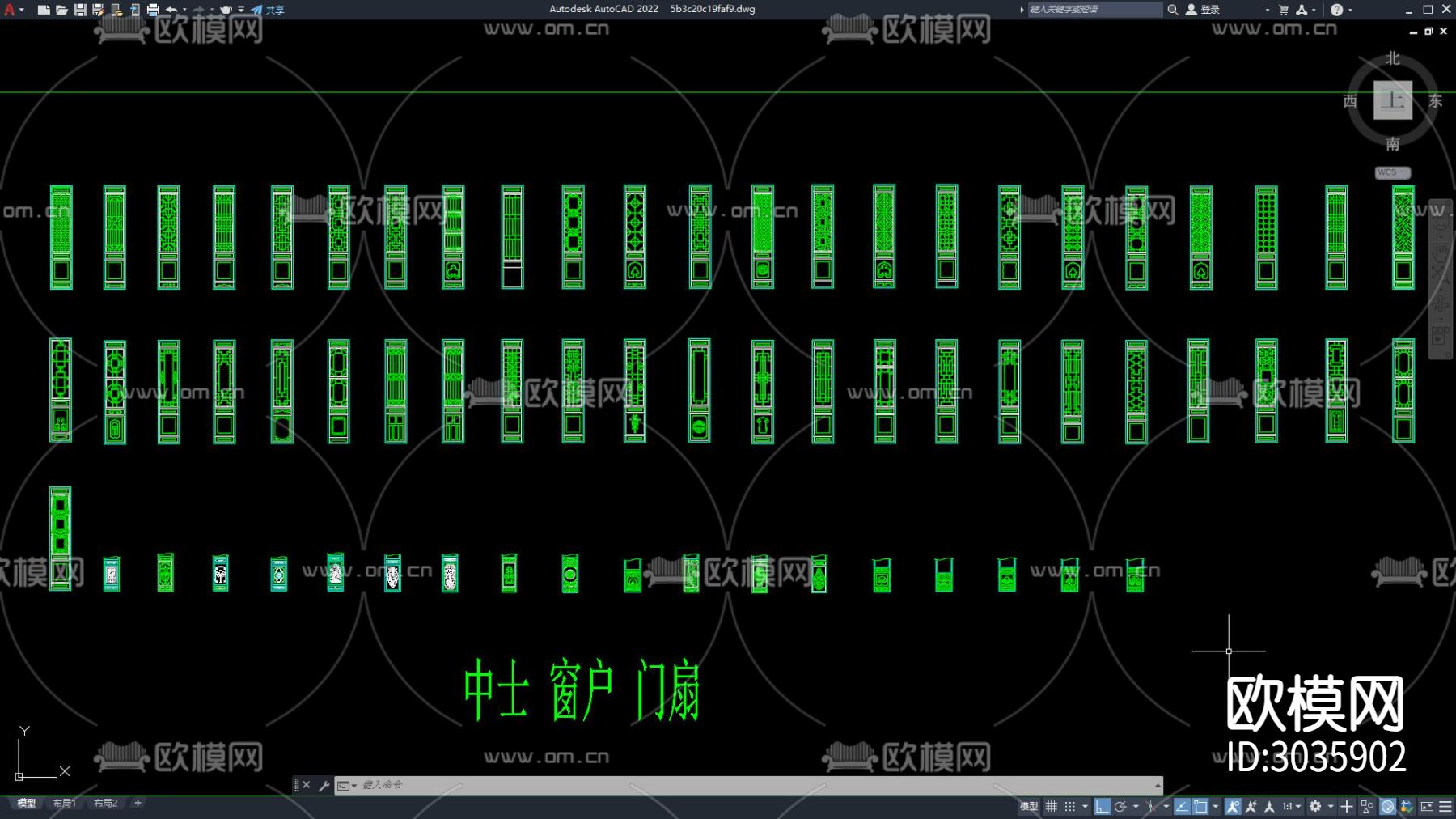Save the drawing with the Save icon

click(x=80, y=10)
